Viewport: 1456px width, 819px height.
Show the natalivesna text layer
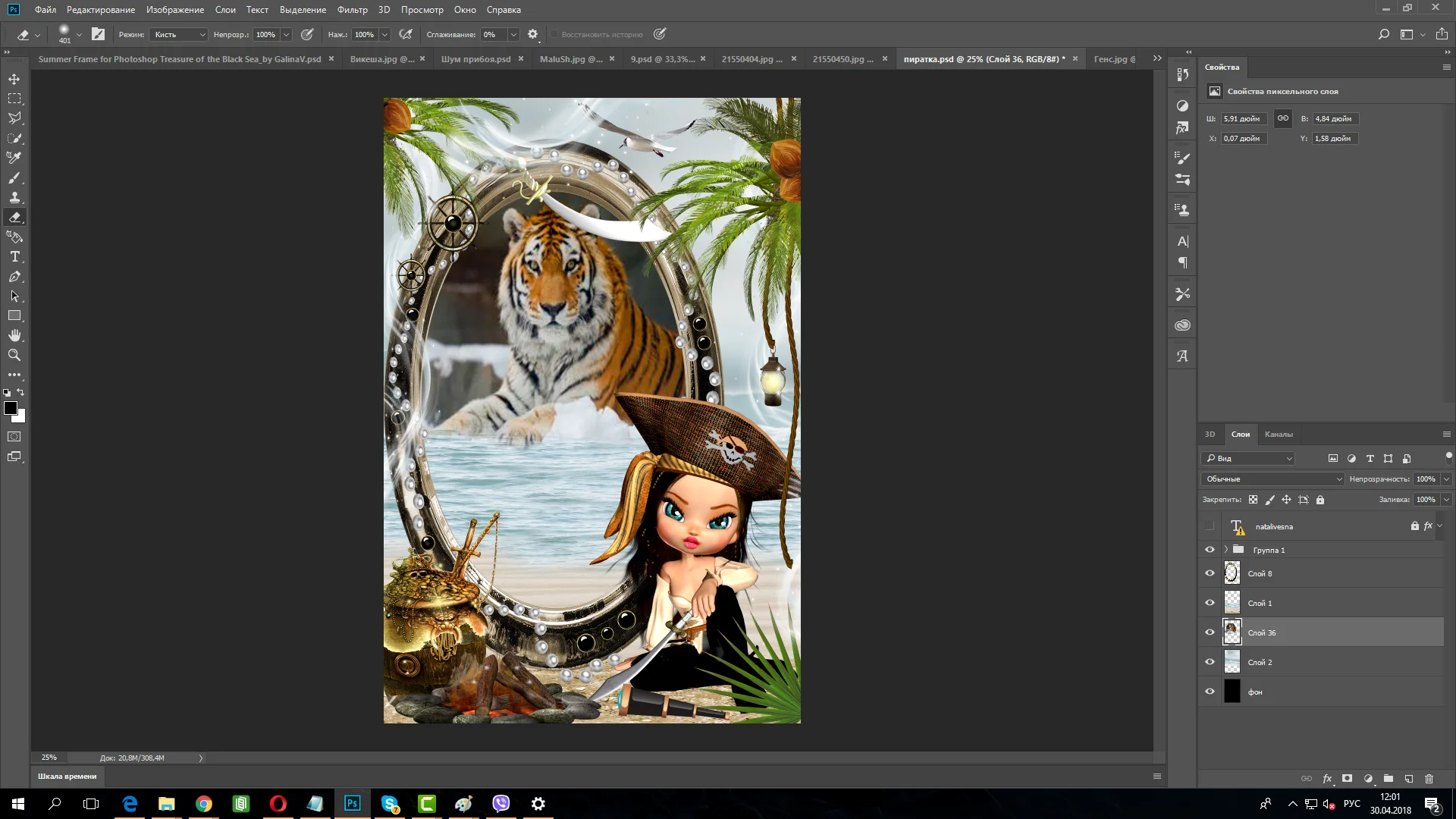click(x=1210, y=526)
